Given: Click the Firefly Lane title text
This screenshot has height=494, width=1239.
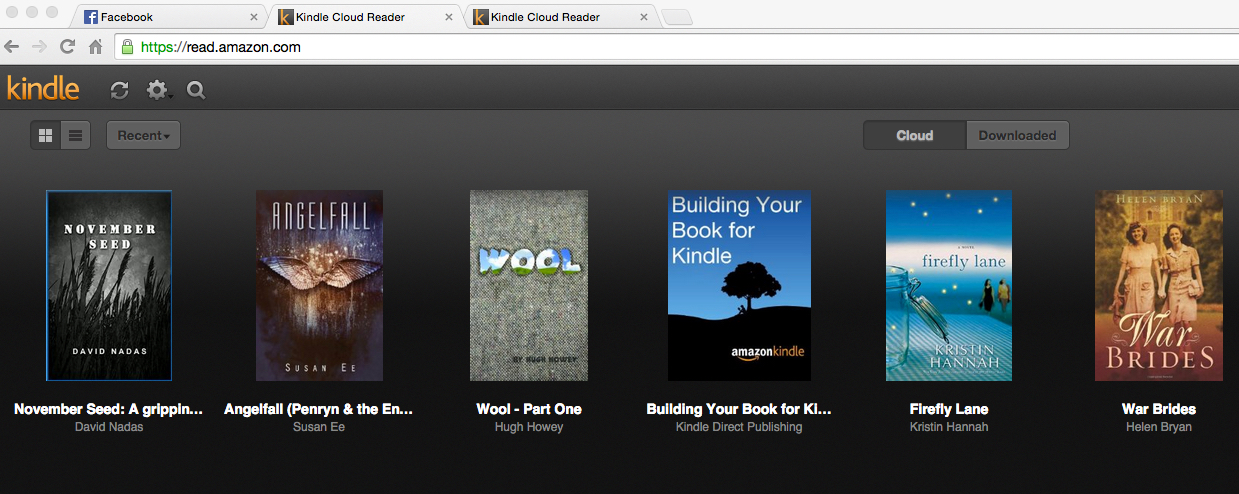Looking at the screenshot, I should coord(948,409).
